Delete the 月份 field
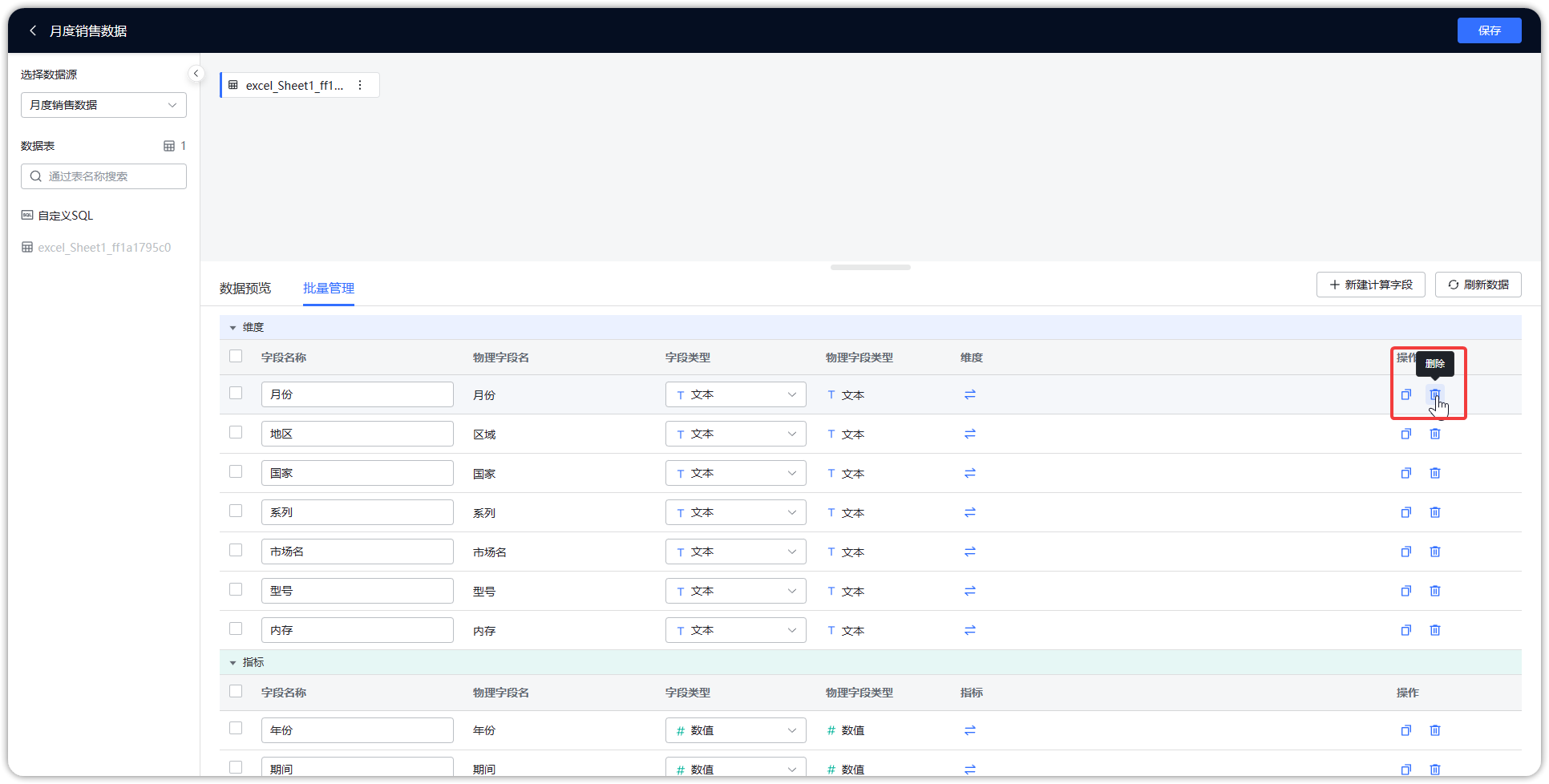Image resolution: width=1549 pixels, height=784 pixels. click(x=1435, y=394)
